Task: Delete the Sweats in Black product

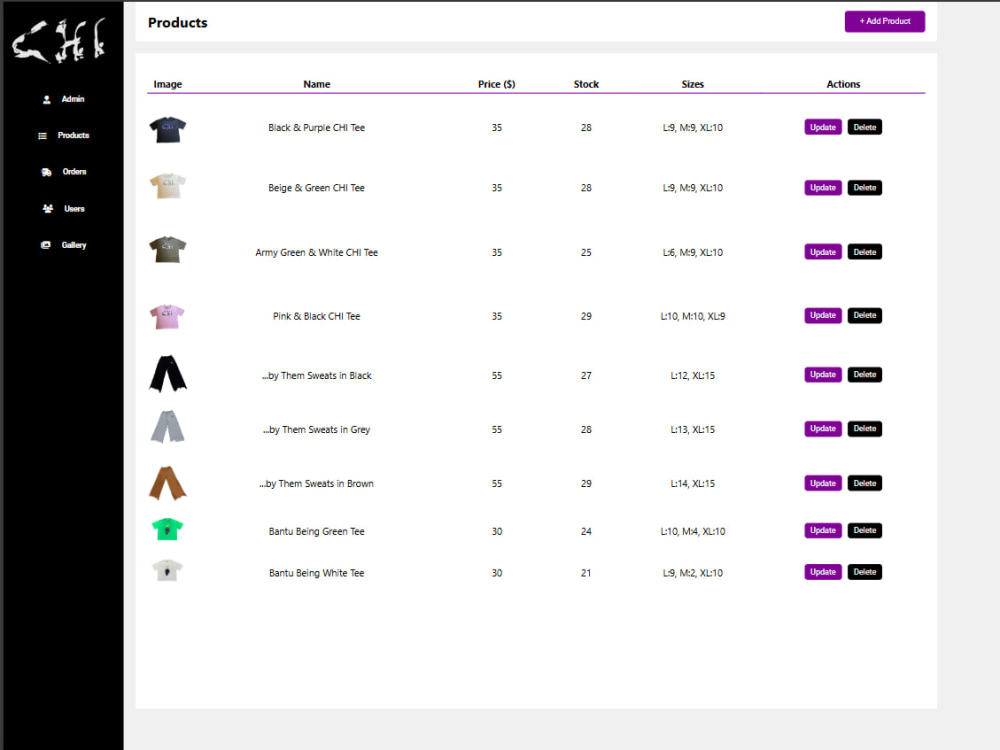Action: [x=864, y=374]
